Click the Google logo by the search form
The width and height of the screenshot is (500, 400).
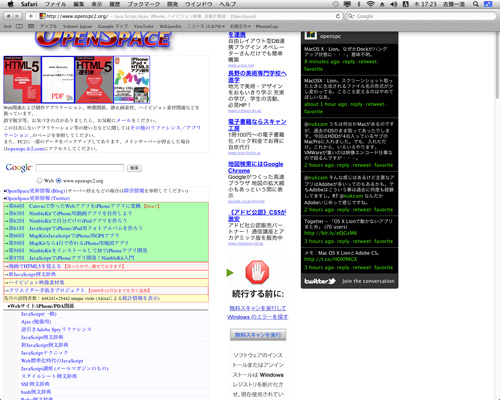click(x=19, y=168)
